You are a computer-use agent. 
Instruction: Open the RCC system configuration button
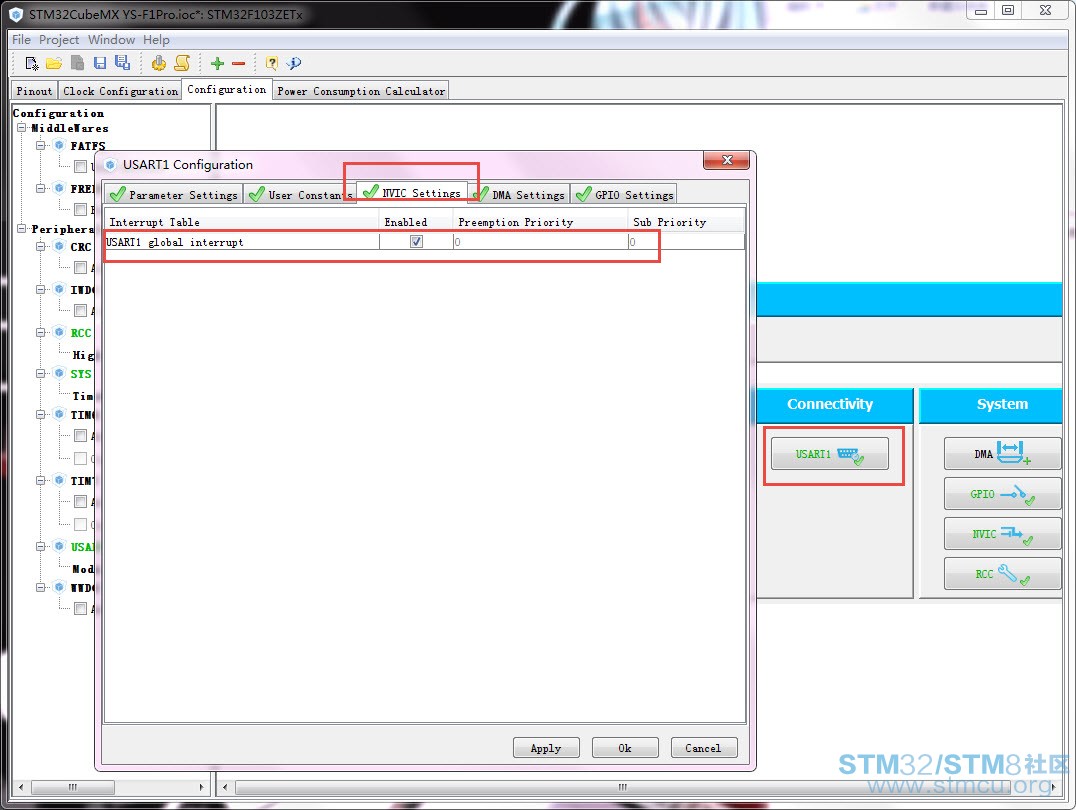[x=1002, y=573]
